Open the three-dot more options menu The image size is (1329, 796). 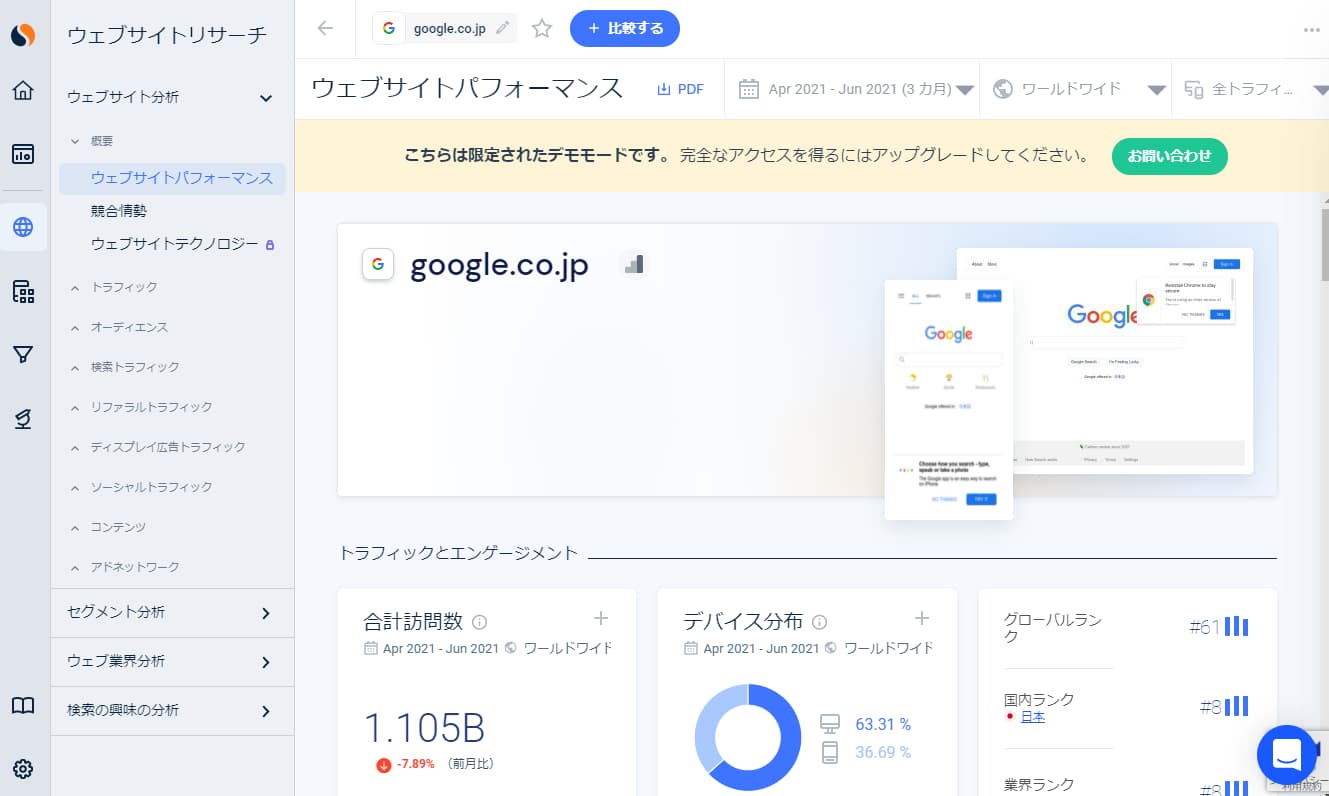[x=1312, y=29]
